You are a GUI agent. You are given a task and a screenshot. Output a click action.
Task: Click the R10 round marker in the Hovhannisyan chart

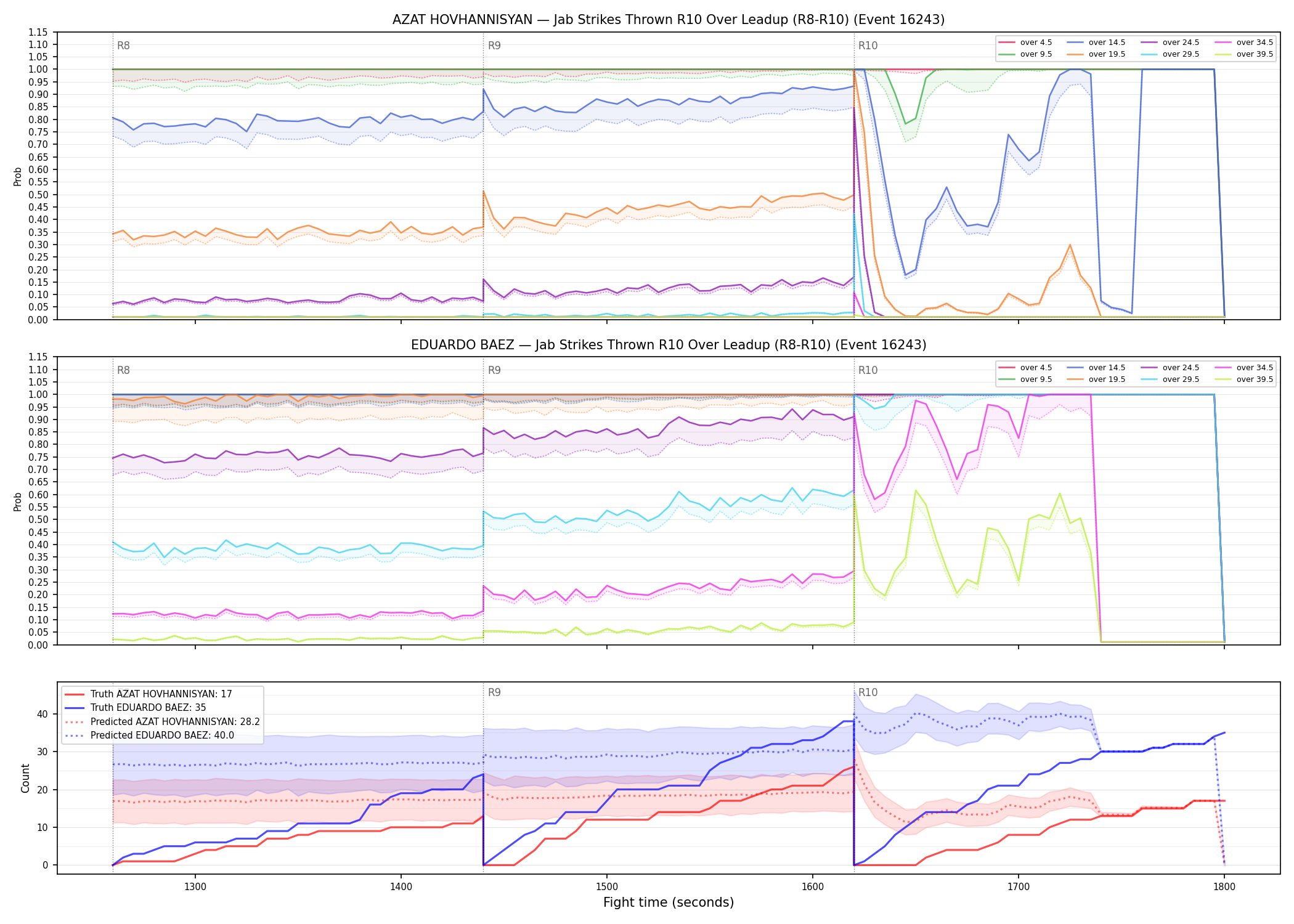(868, 46)
